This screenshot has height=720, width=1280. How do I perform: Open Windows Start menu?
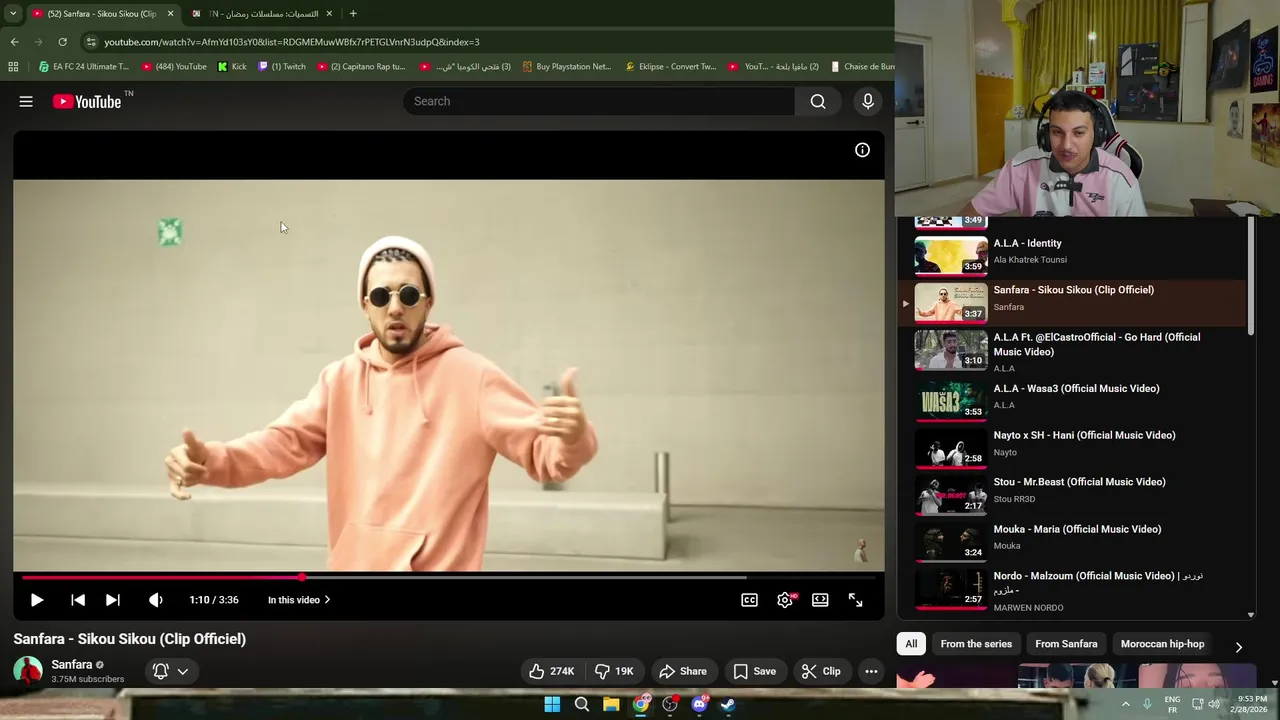point(552,704)
